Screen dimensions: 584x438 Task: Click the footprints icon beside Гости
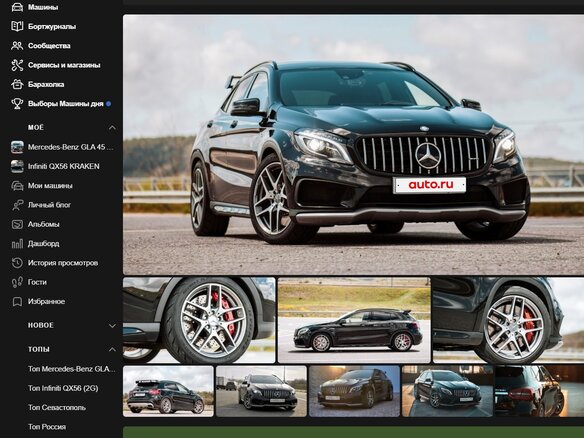(17, 282)
